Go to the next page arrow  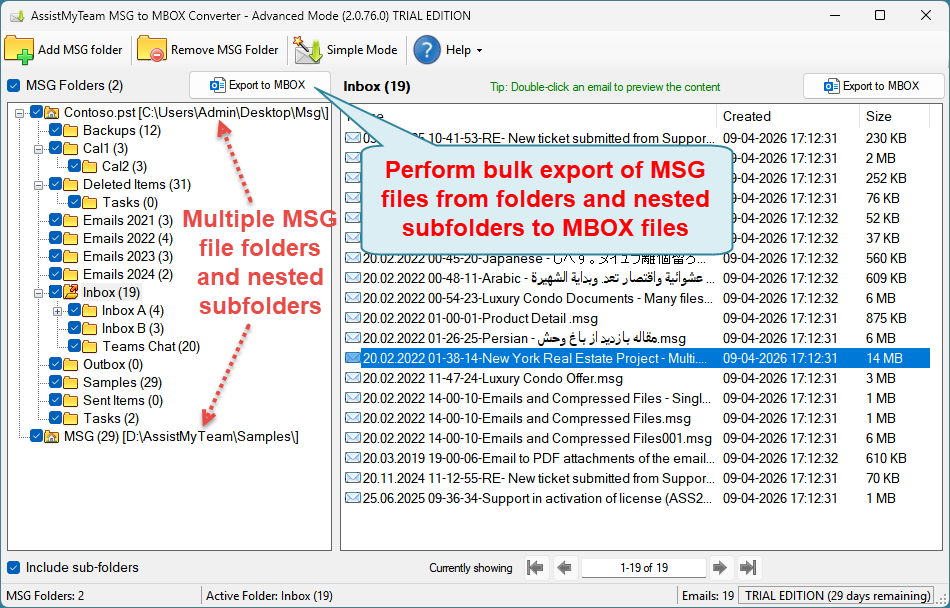coord(719,568)
